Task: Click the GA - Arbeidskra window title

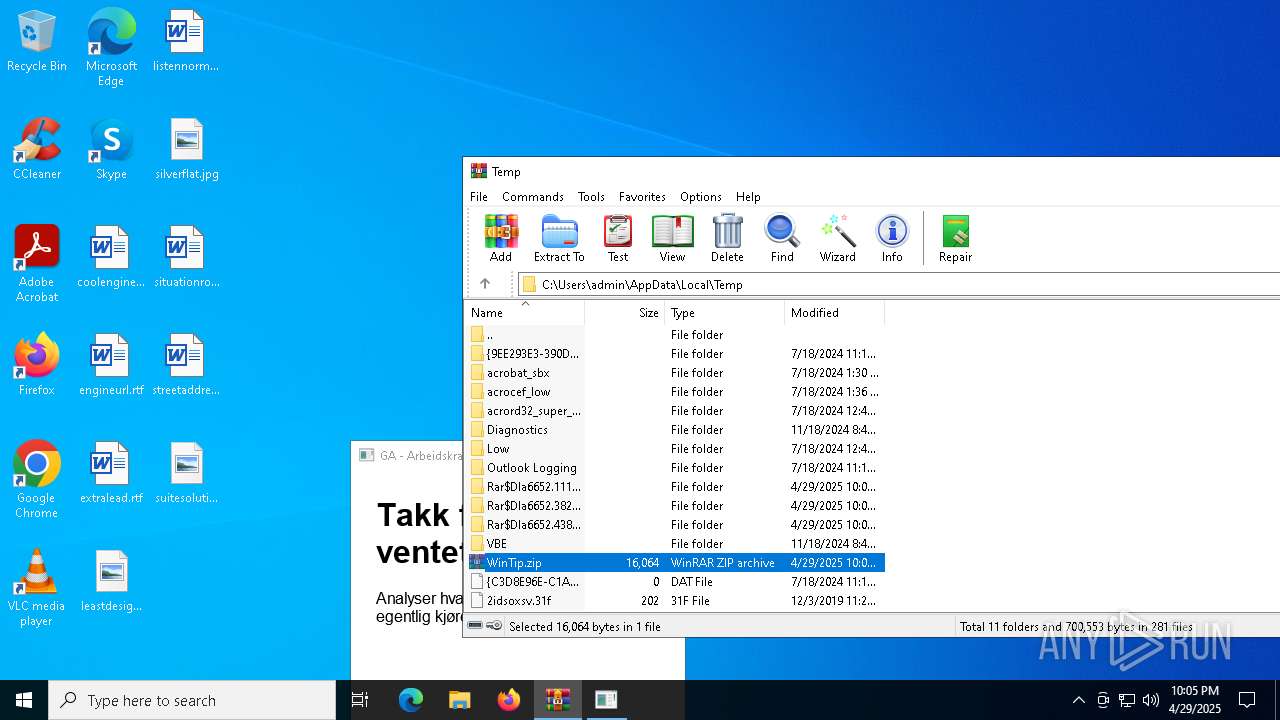Action: pos(420,455)
